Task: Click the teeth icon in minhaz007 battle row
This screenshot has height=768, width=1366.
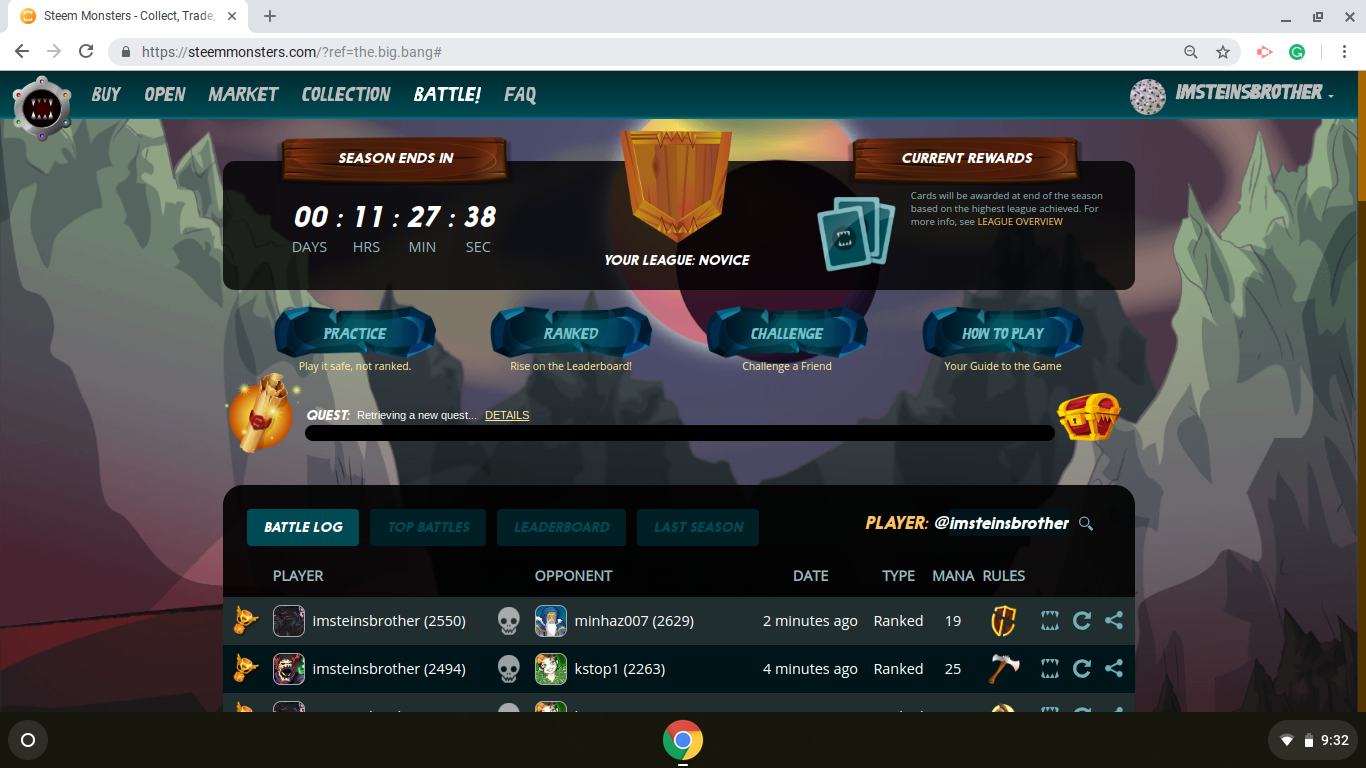Action: click(x=1050, y=621)
